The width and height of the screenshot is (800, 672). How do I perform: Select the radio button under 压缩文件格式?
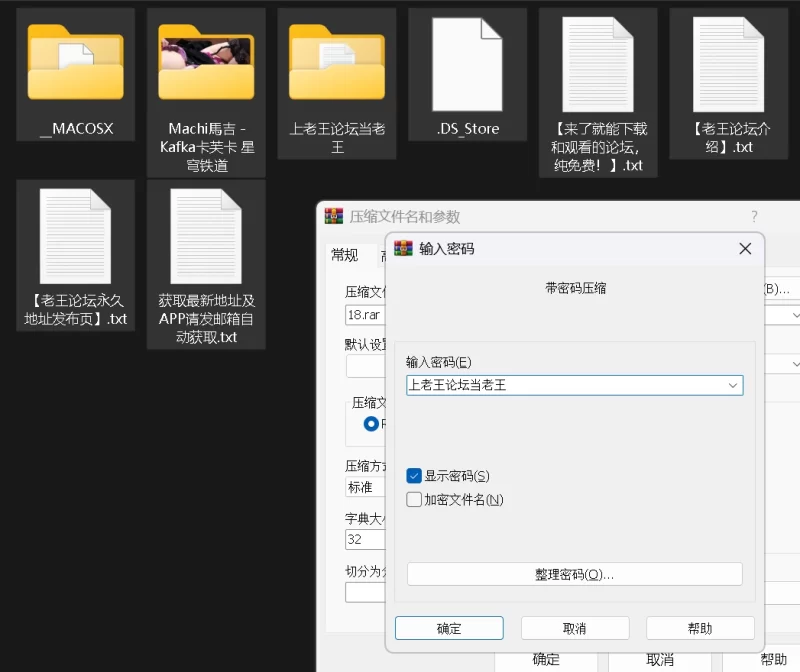pyautogui.click(x=371, y=424)
